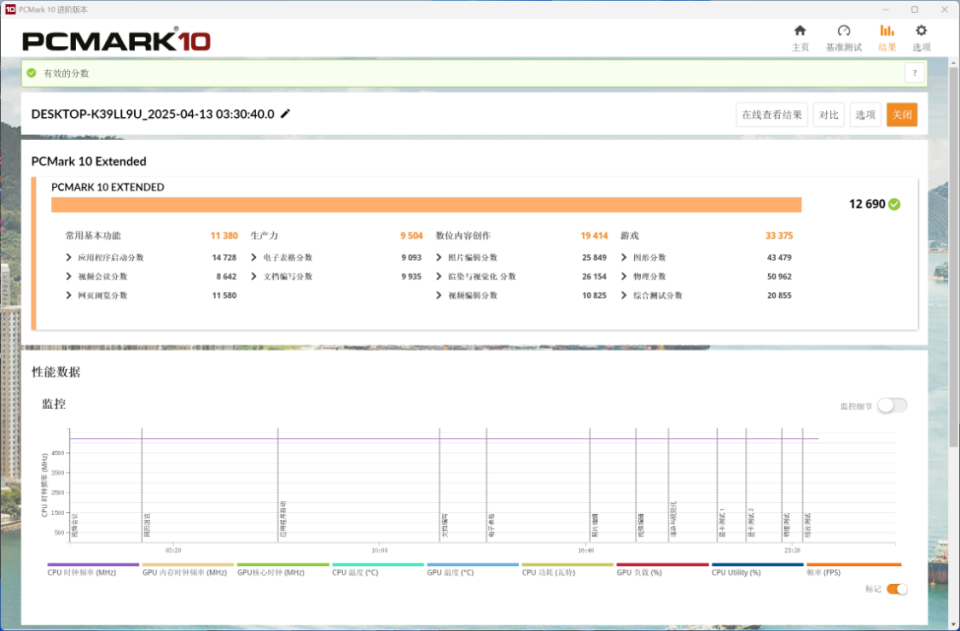The height and width of the screenshot is (631, 960).
Task: Click the 选项 button beside 对比
Action: tap(865, 114)
